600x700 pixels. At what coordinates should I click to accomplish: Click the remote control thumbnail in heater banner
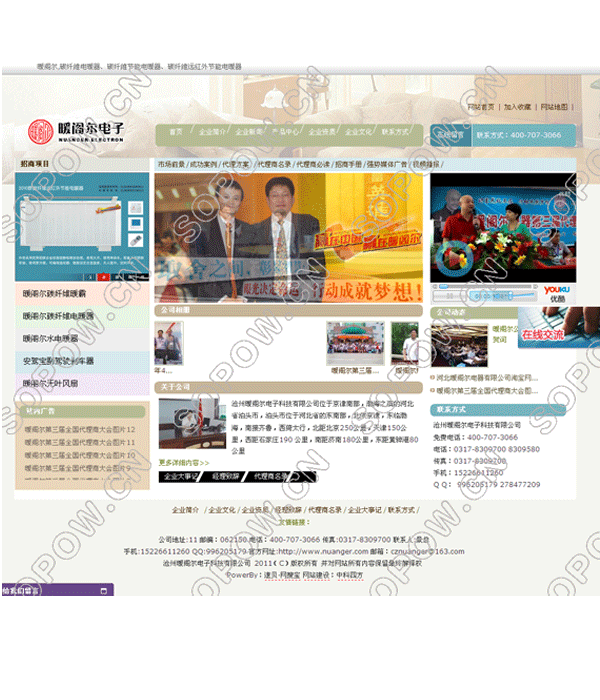point(136,240)
